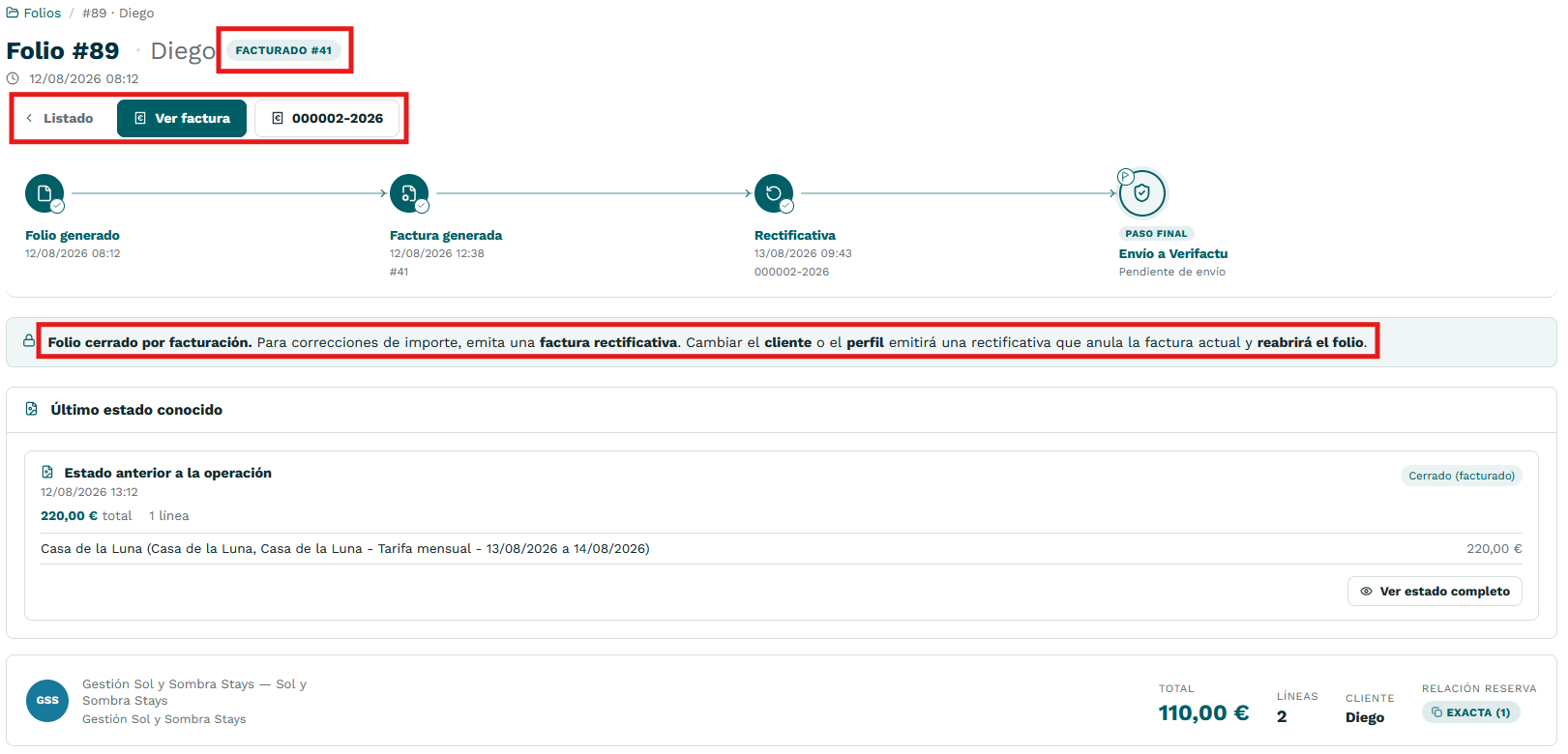Viewport: 1568px width, 754px height.
Task: Open rectificativa 000002-2026 button
Action: (x=327, y=118)
